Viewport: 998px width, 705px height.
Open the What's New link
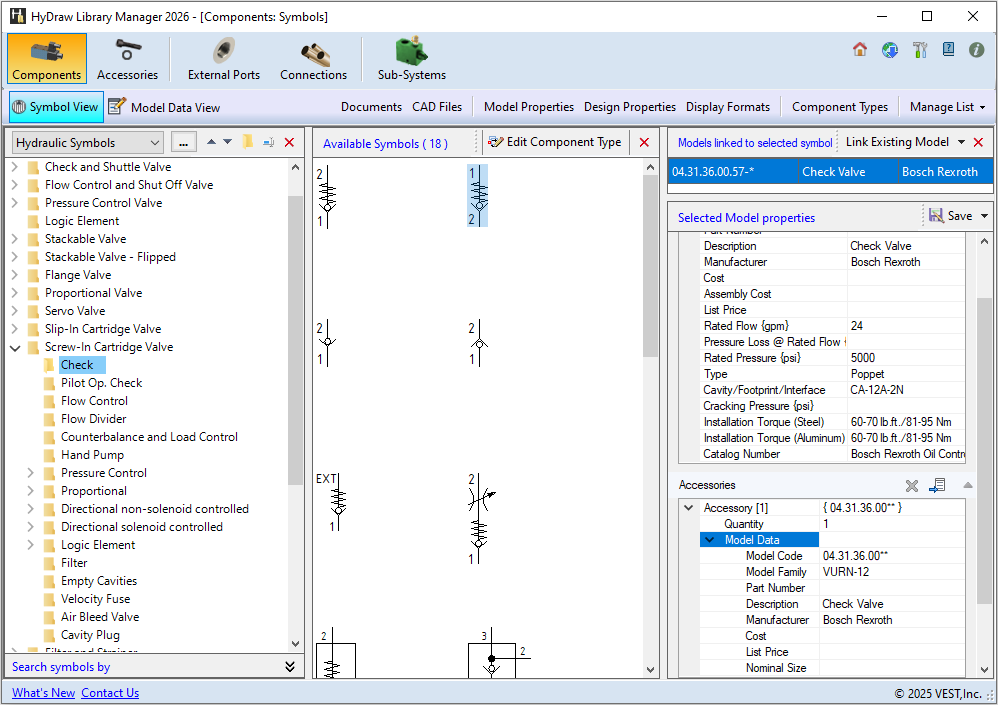click(43, 693)
